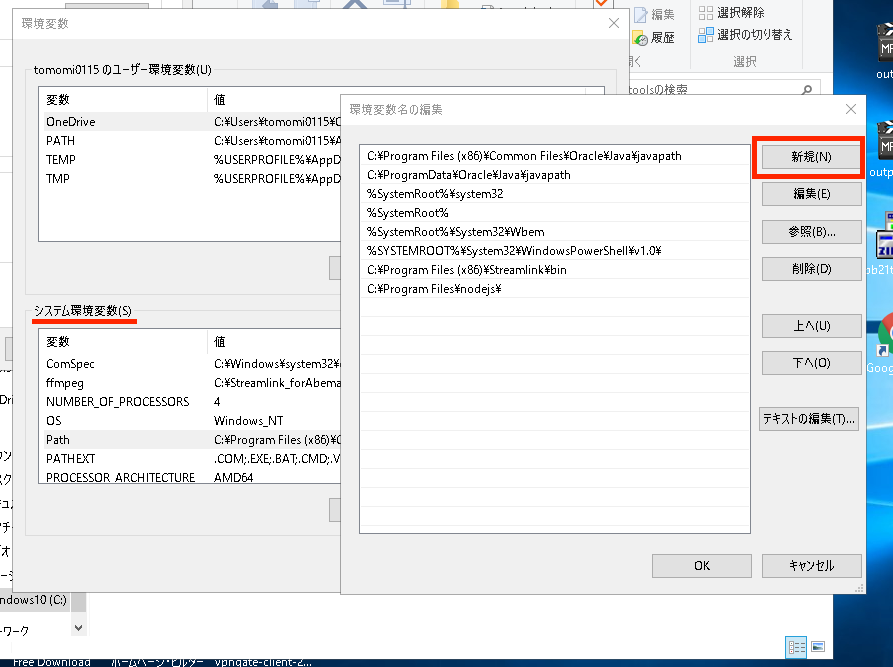Screen dimensions: 893x667
Task: Select TEMP user variable row
Action: coord(190,159)
